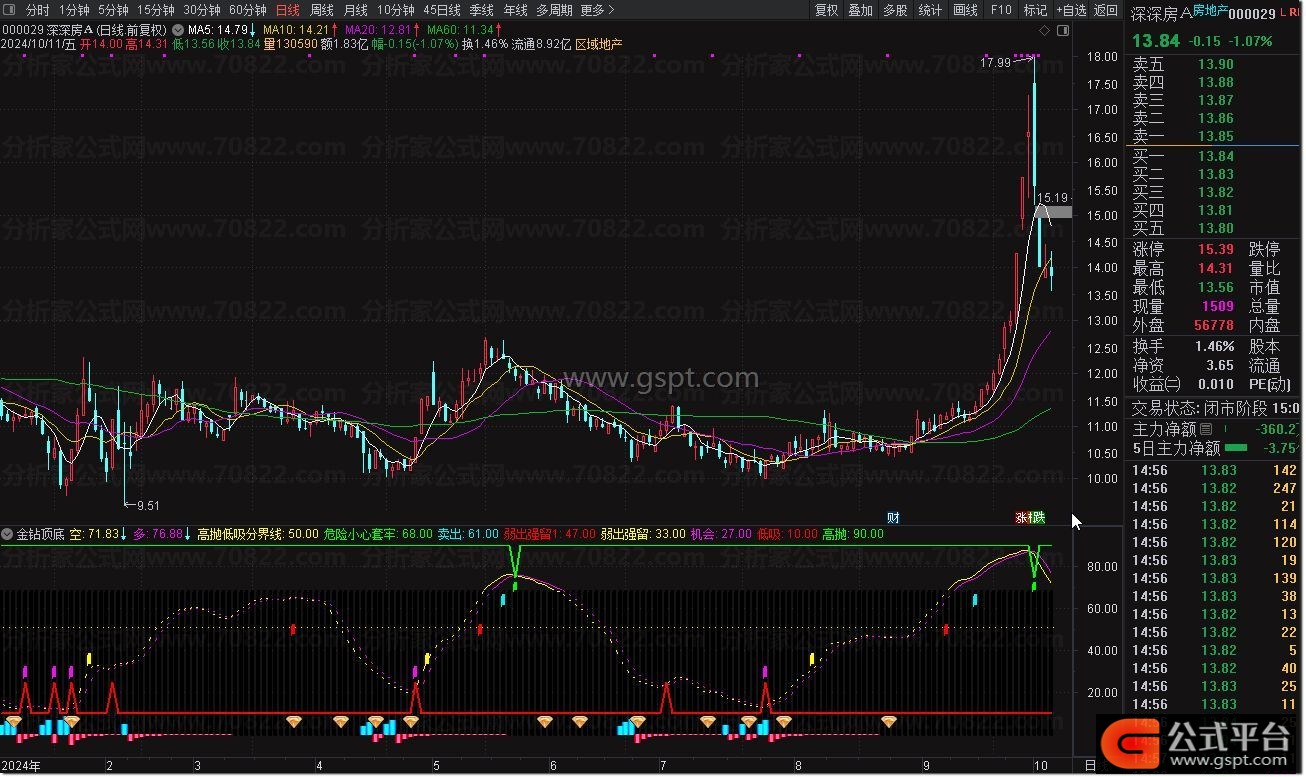Click the 财 finance marker icon

pos(893,517)
